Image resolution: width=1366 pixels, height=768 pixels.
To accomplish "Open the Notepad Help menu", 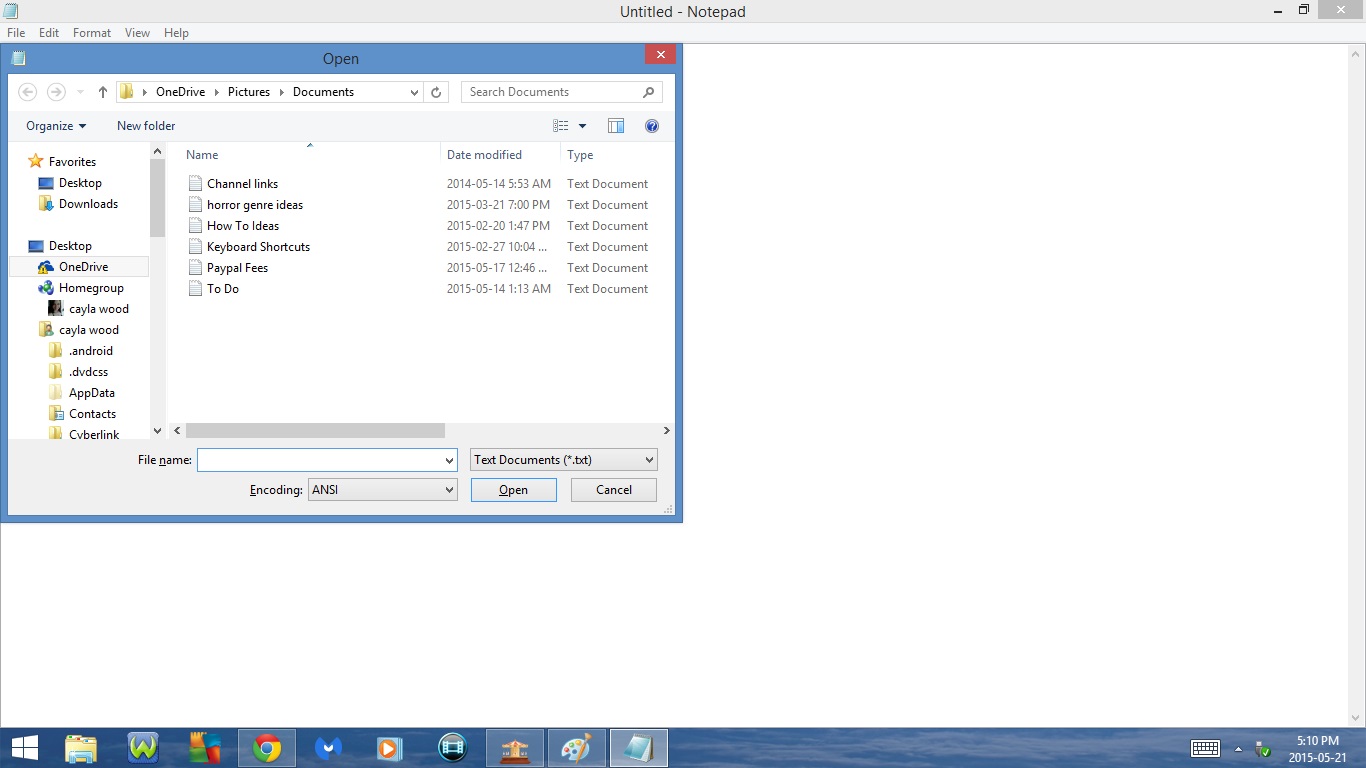I will (x=176, y=33).
